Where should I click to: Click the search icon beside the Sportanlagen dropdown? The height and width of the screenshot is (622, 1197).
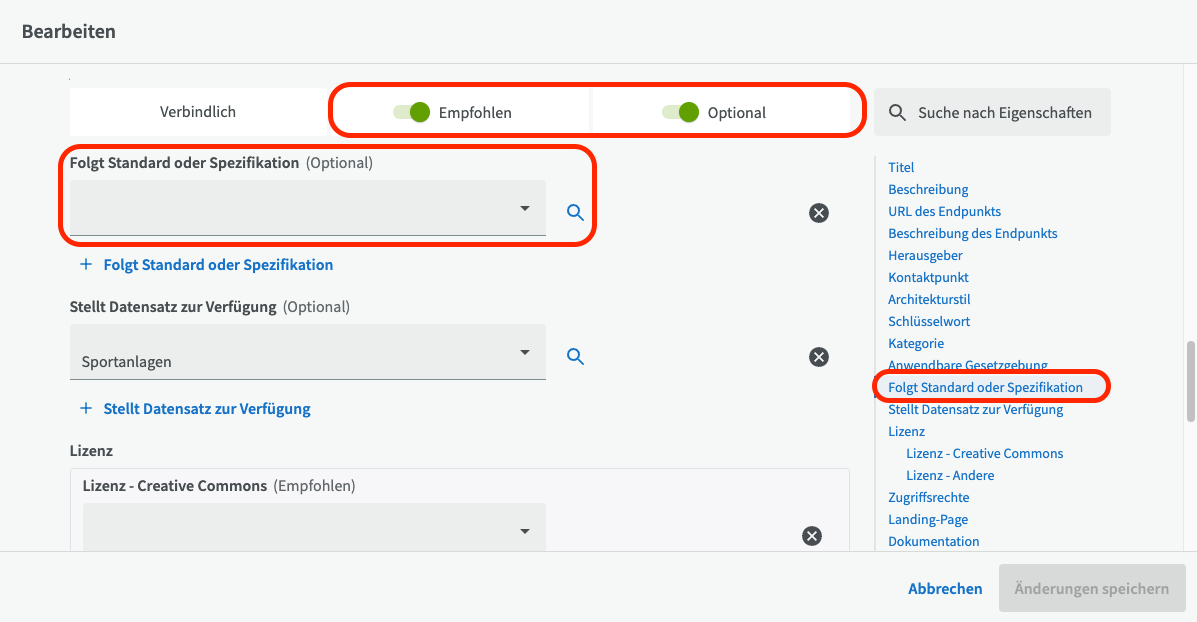pyautogui.click(x=575, y=356)
